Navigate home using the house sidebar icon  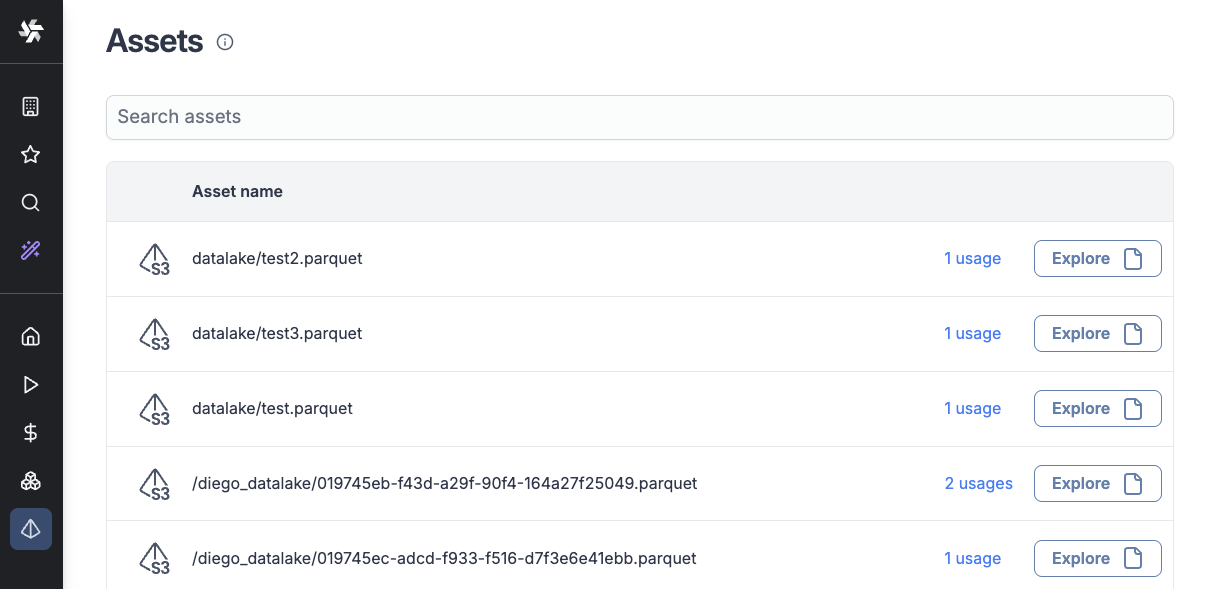click(31, 335)
